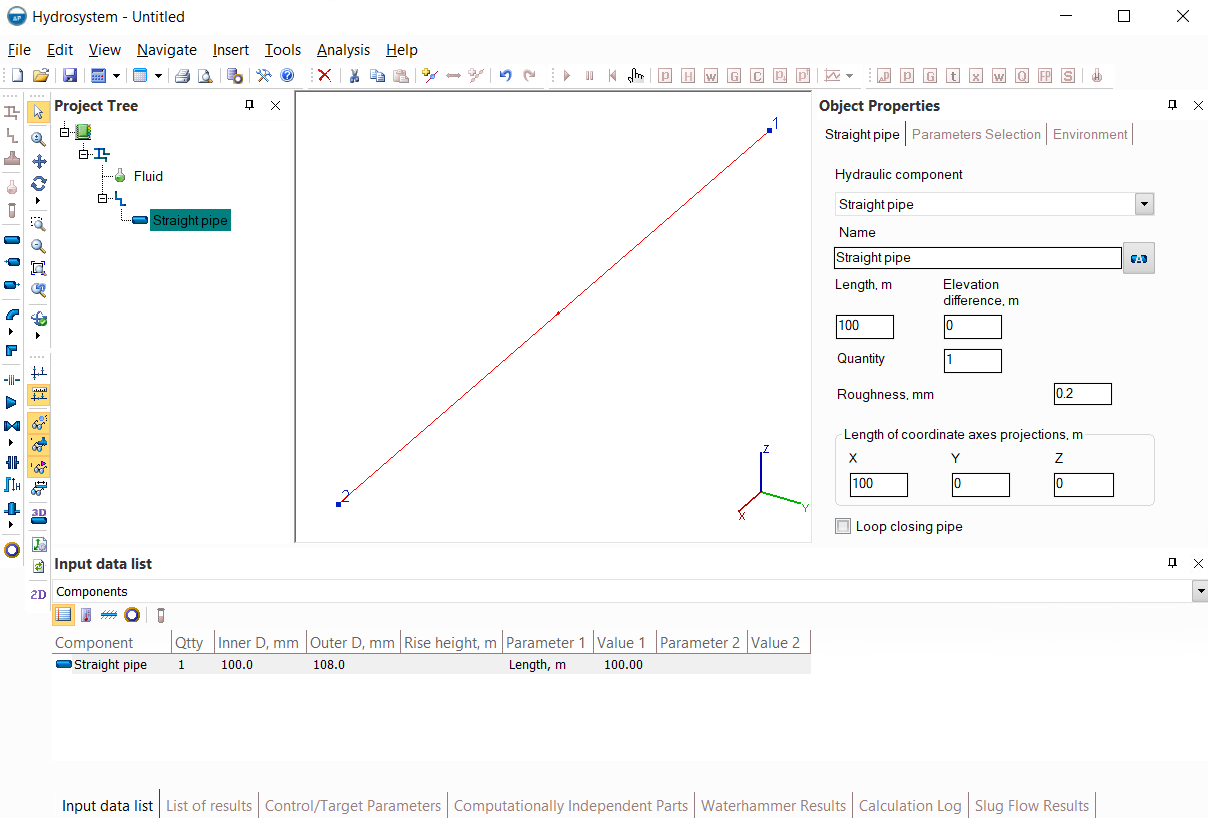Expand the Components dropdown in Input data list
Image resolution: width=1208 pixels, height=818 pixels.
tap(1199, 592)
